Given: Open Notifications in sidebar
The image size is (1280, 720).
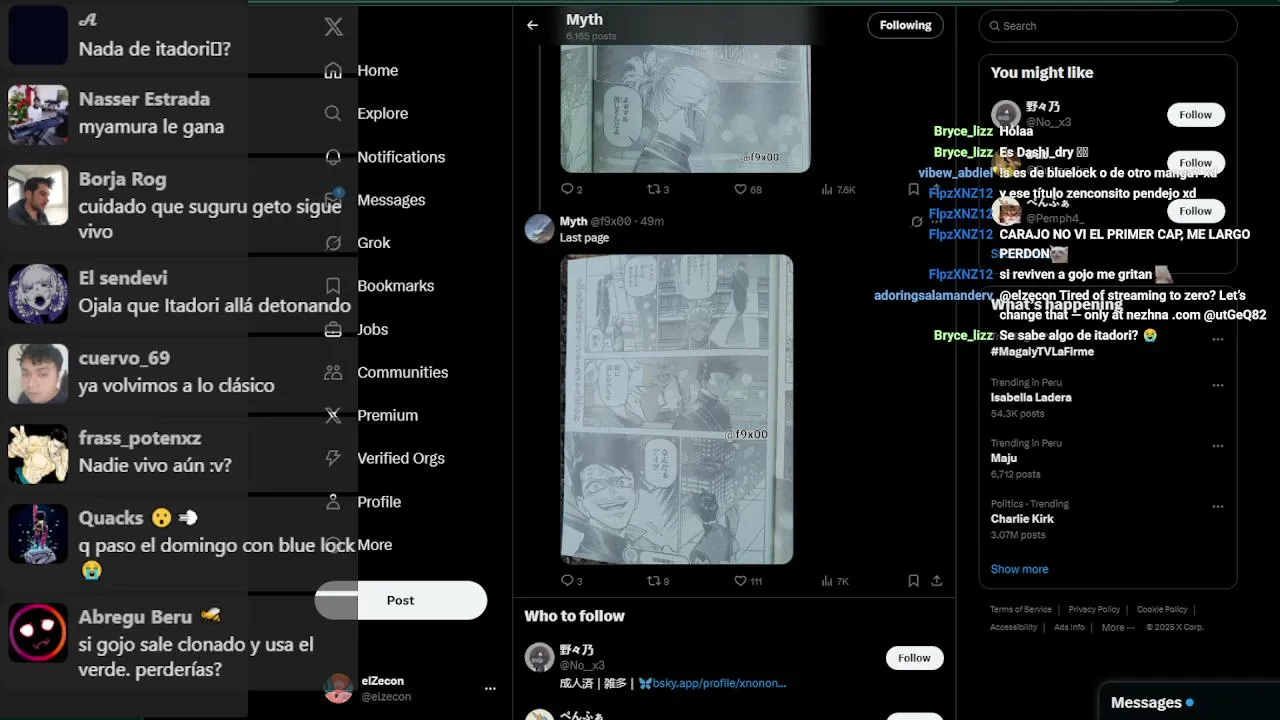Looking at the screenshot, I should coord(400,157).
